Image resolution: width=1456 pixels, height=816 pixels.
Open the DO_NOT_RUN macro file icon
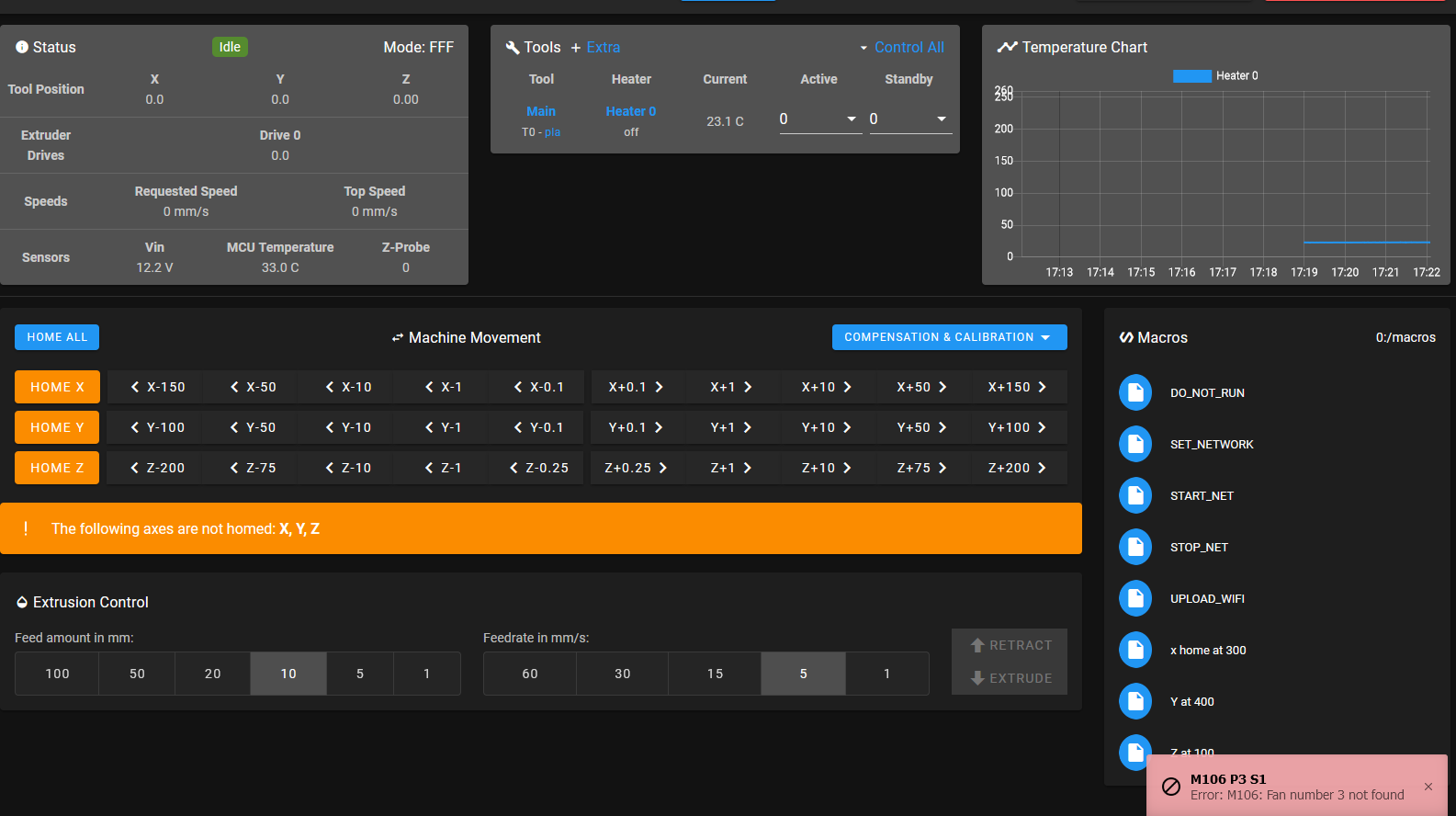1135,392
